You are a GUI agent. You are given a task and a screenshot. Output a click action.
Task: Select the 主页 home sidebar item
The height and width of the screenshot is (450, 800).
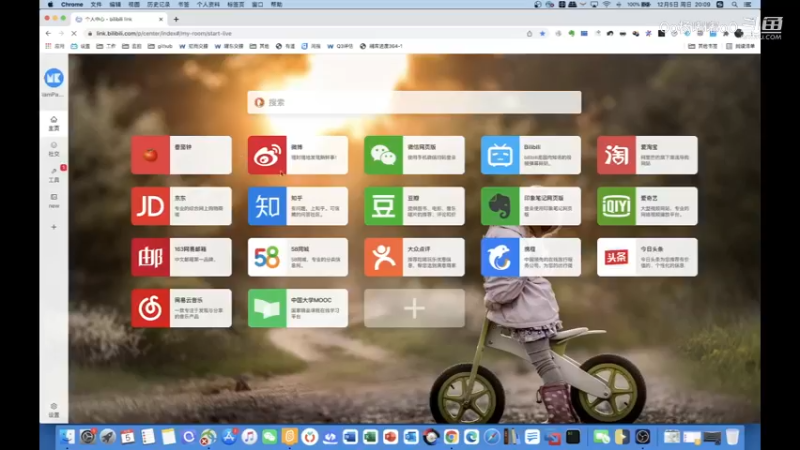tap(54, 123)
